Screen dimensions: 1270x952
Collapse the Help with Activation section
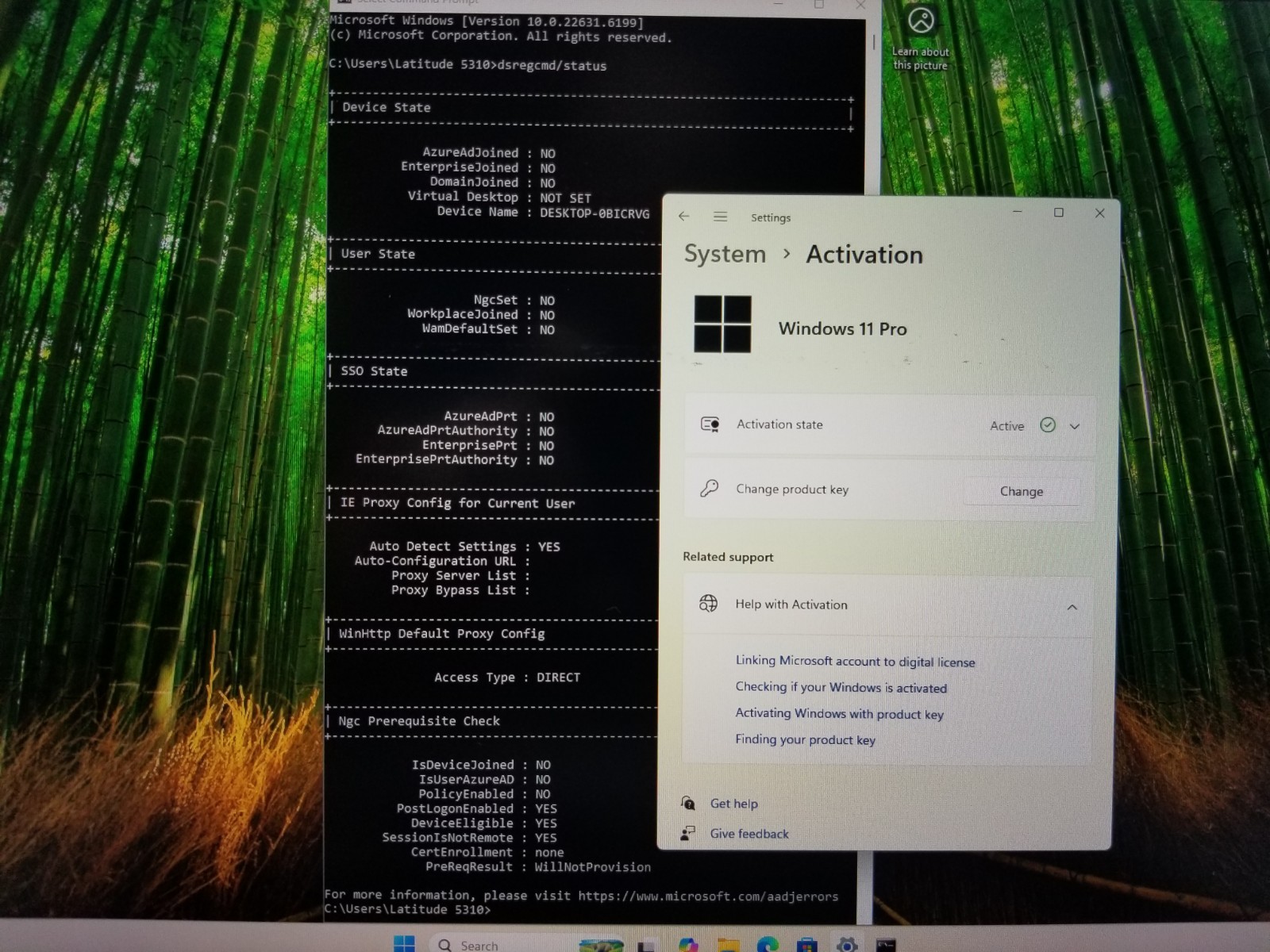point(1072,607)
